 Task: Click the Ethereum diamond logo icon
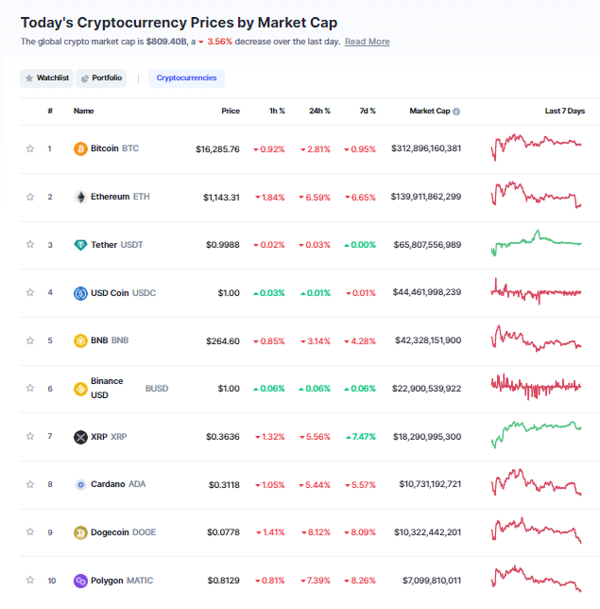point(80,197)
